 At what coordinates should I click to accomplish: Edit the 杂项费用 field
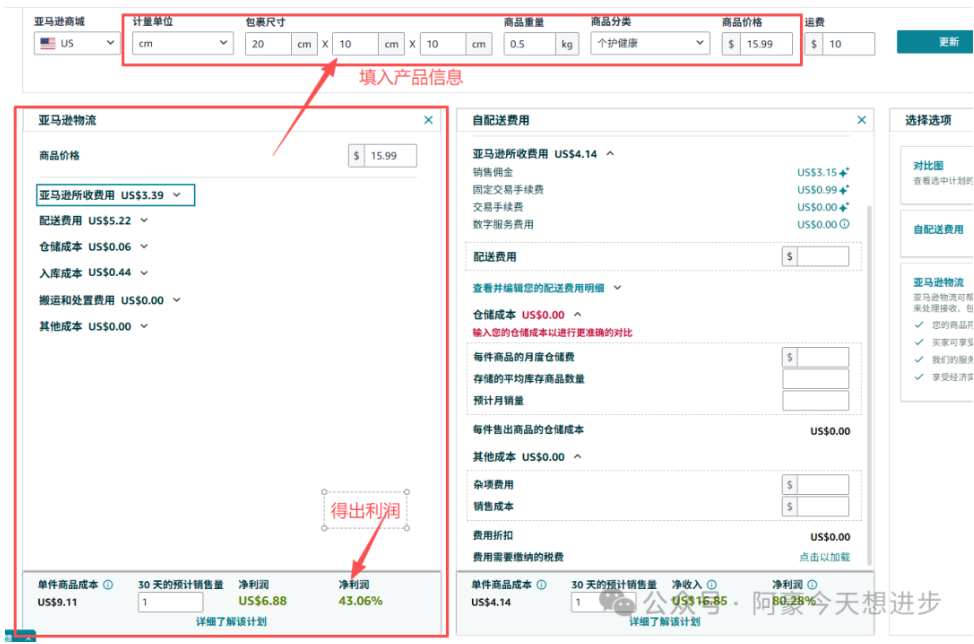click(x=822, y=484)
